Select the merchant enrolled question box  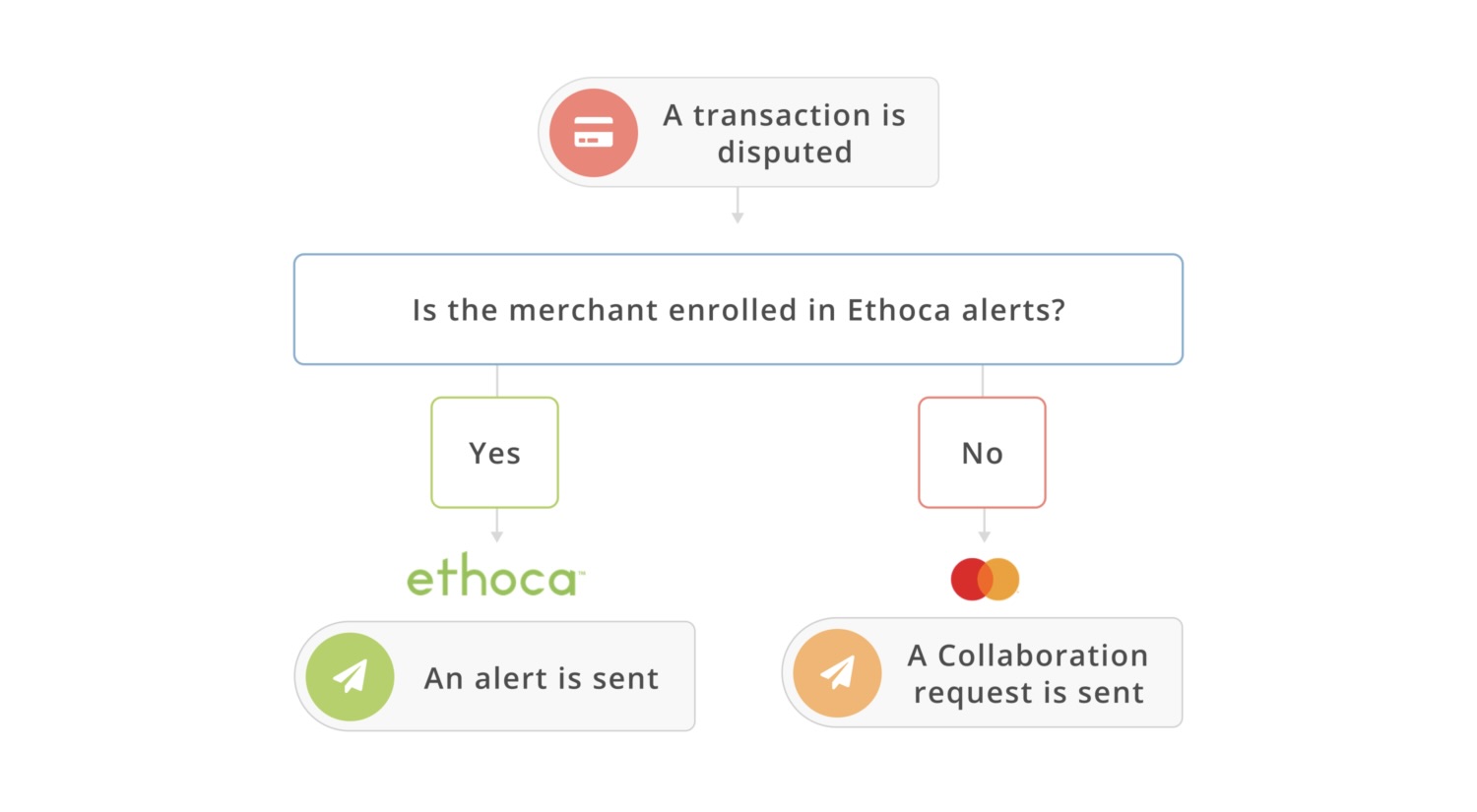click(738, 310)
